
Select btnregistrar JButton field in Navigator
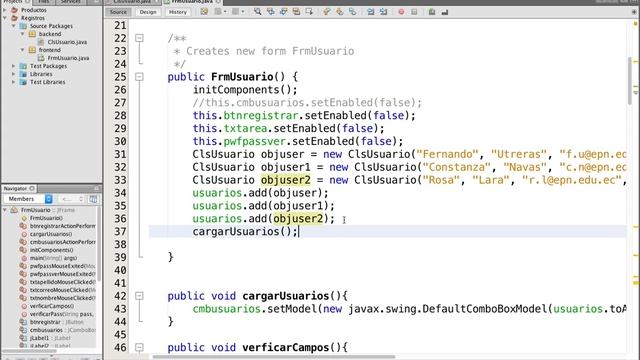(x=56, y=322)
